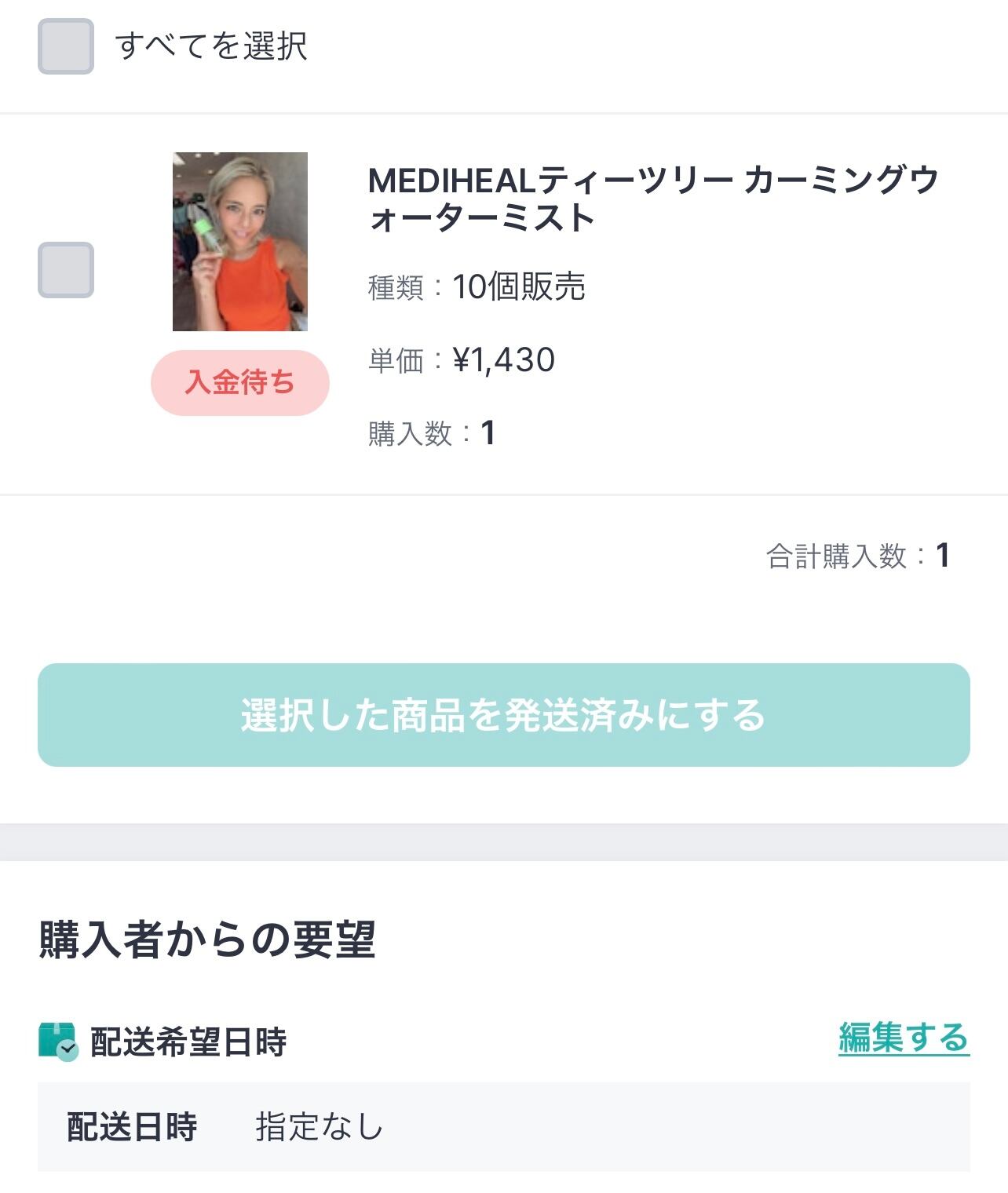Click the 購入数 label text
Screen dimensions: 1008x1193
pos(410,434)
